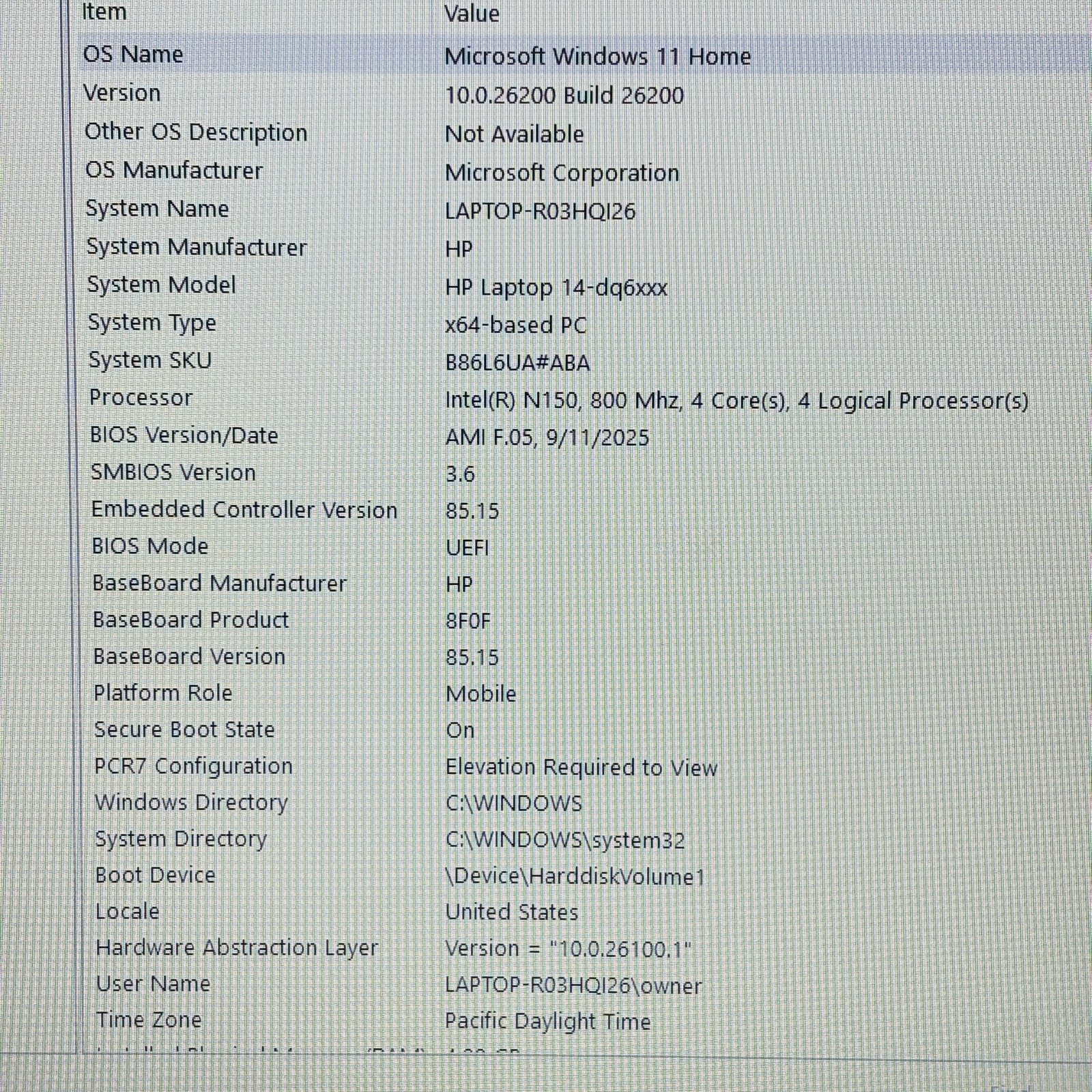Click the 'Item' column header
The height and width of the screenshot is (1092, 1092).
[x=104, y=12]
